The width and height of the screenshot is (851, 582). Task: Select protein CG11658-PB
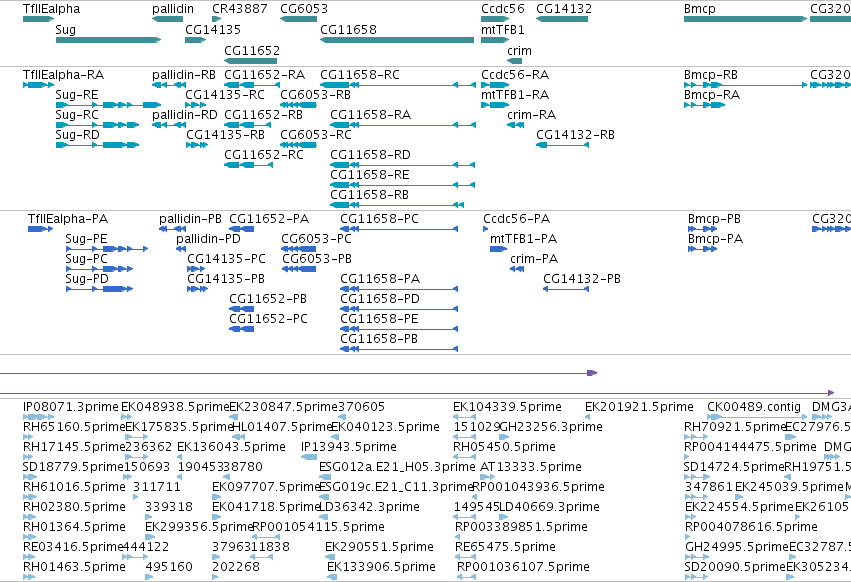pos(399,349)
